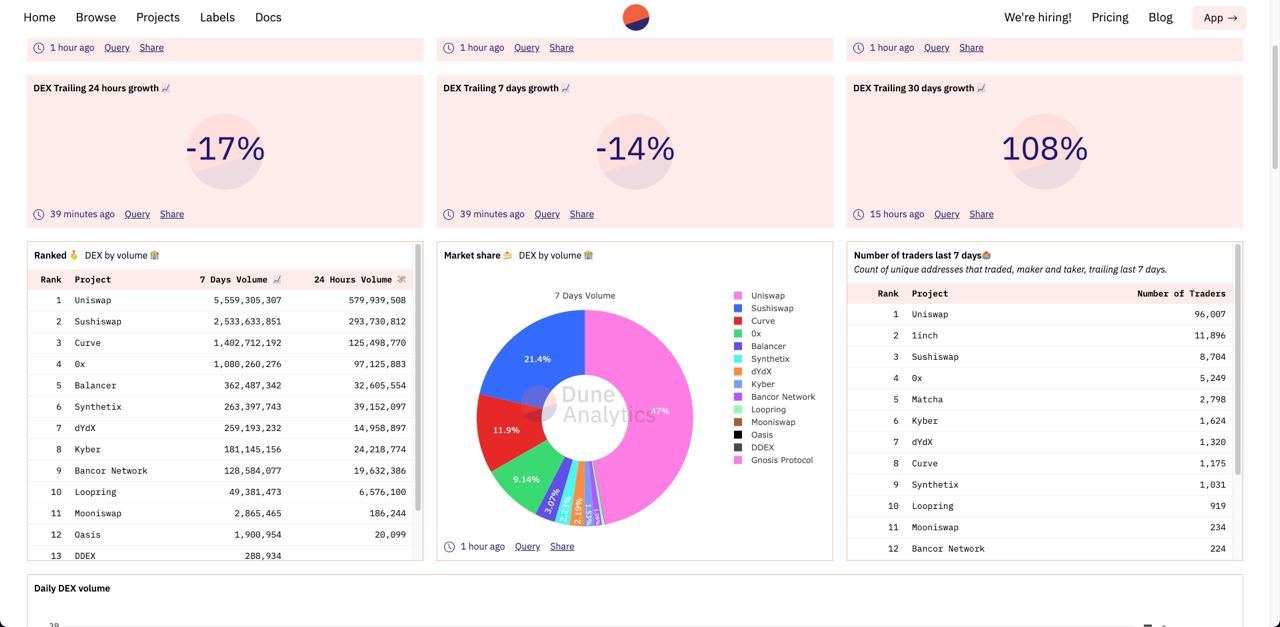The height and width of the screenshot is (627, 1280).
Task: Click the 7 Days Volume column header
Action: tap(241, 280)
